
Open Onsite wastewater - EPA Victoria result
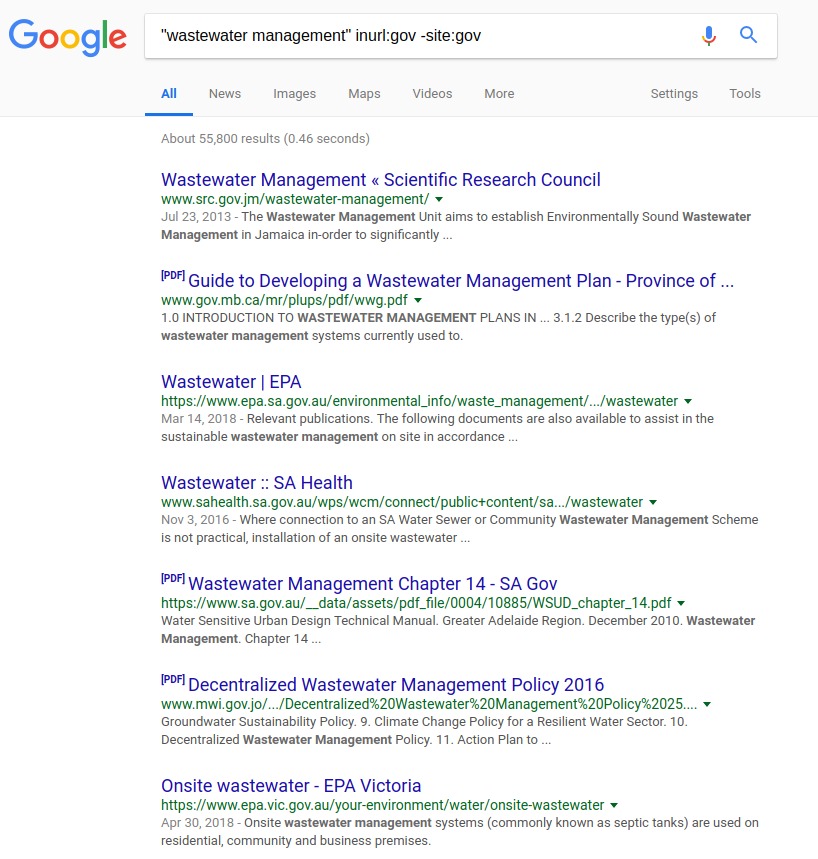point(291,786)
